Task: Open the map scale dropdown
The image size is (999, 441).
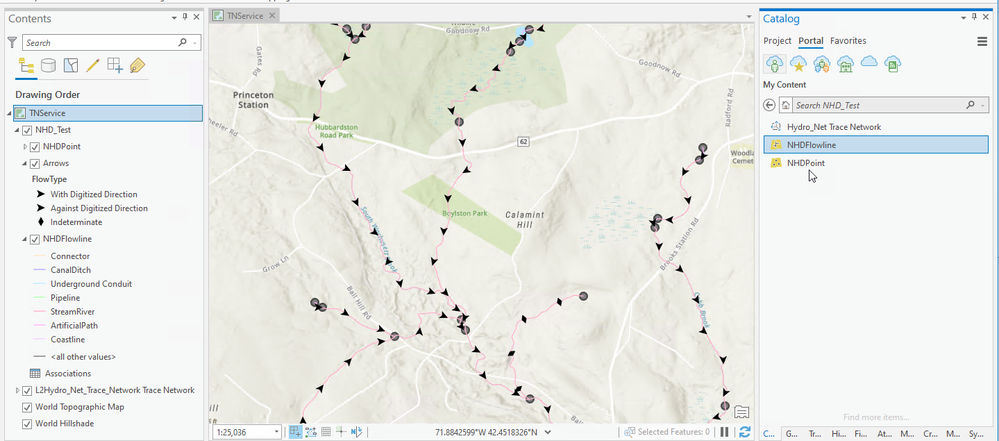Action: pyautogui.click(x=277, y=432)
